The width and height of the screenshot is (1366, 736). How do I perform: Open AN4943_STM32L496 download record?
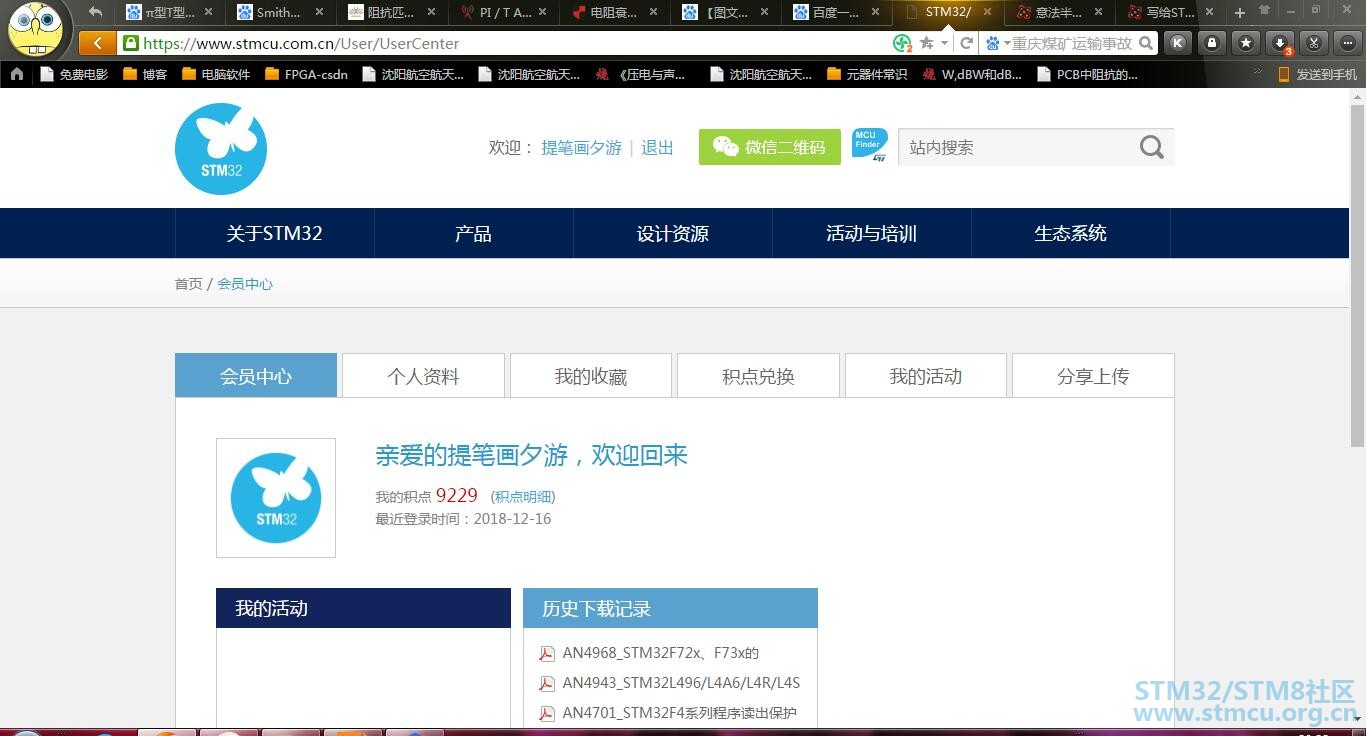coord(681,683)
